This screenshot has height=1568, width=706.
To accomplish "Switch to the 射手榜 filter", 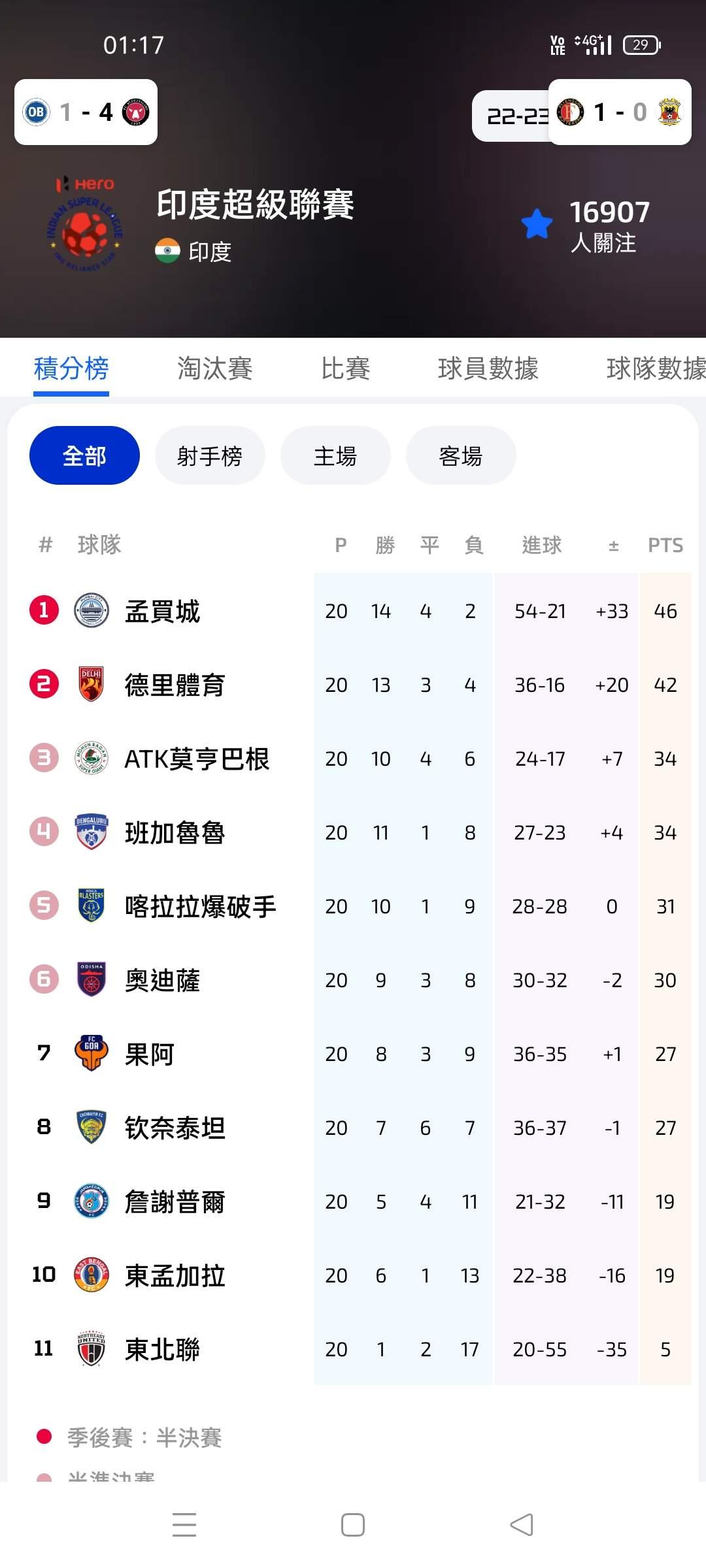I will coord(210,455).
